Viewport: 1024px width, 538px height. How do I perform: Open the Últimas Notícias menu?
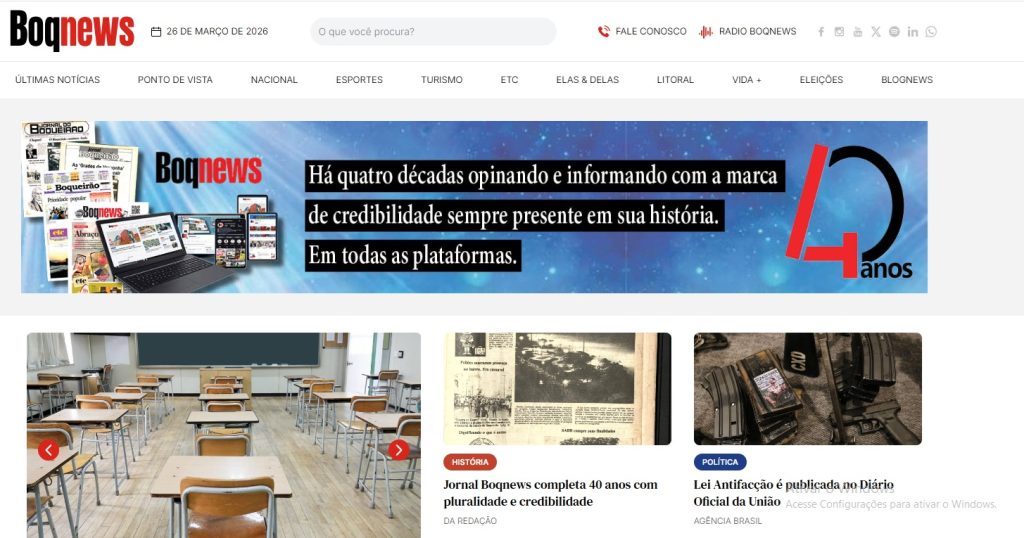[57, 80]
